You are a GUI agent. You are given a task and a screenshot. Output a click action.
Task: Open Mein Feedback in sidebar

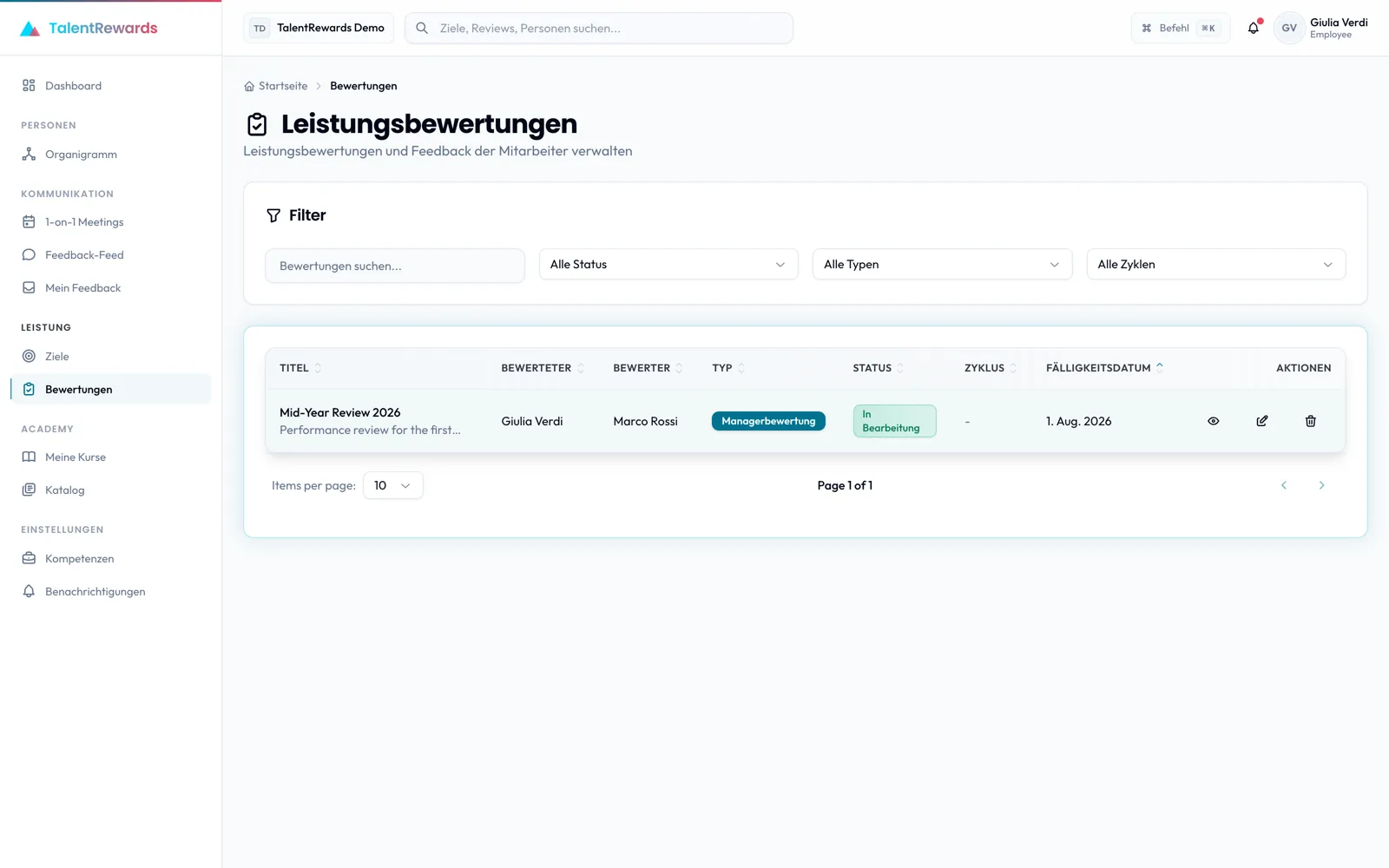coord(111,288)
